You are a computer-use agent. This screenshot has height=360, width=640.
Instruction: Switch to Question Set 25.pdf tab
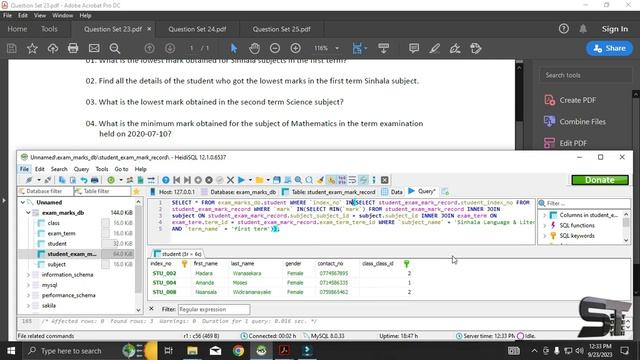tap(281, 29)
